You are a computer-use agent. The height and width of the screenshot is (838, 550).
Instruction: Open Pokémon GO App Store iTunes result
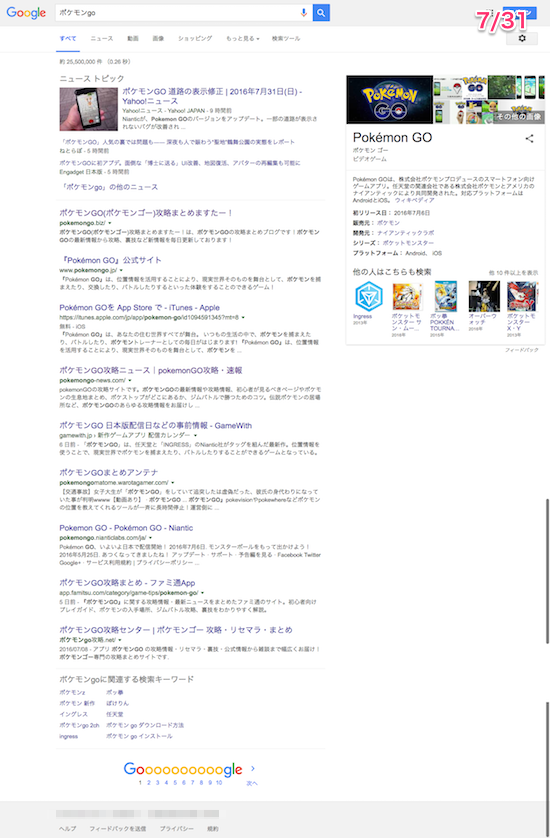[140, 308]
